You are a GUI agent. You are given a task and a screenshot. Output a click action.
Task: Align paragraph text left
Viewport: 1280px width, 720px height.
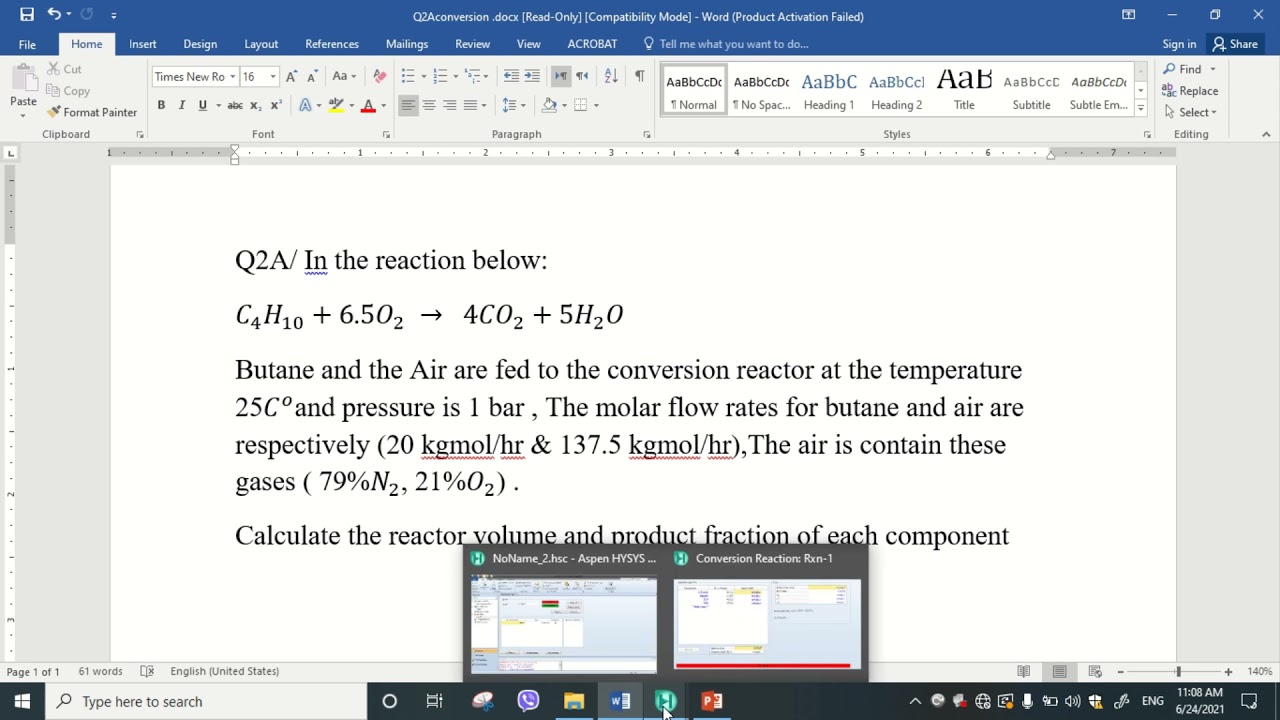408,105
